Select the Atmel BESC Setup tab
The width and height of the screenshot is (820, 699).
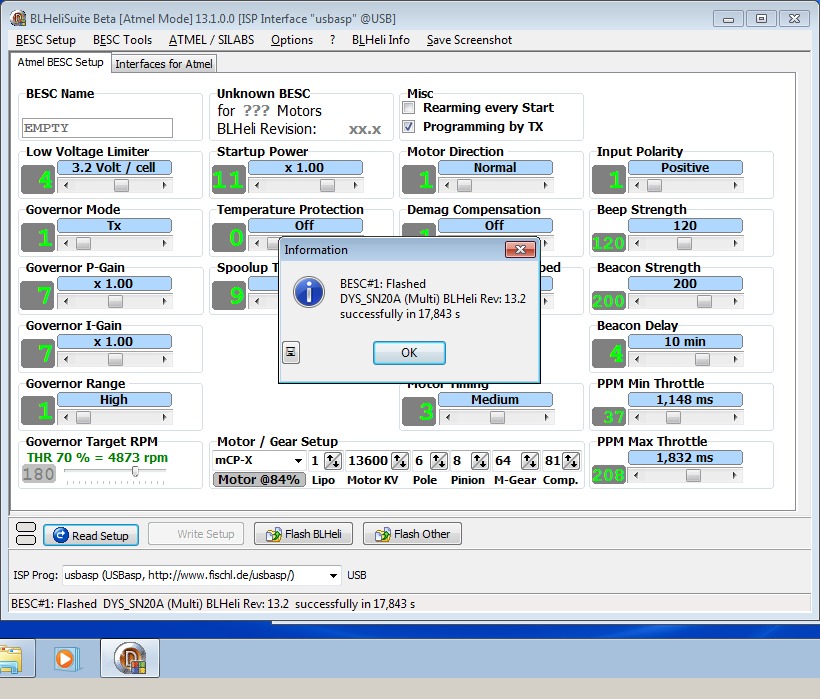pos(60,62)
